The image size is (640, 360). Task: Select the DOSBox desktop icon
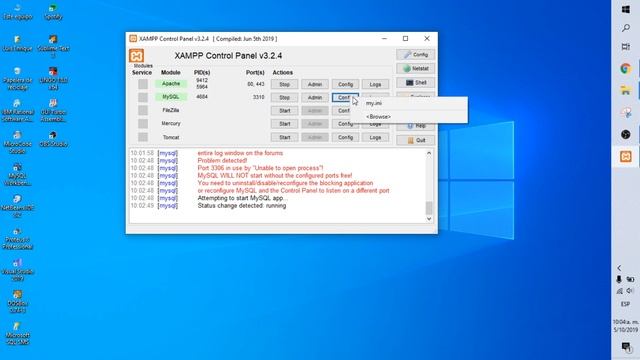coord(17,302)
